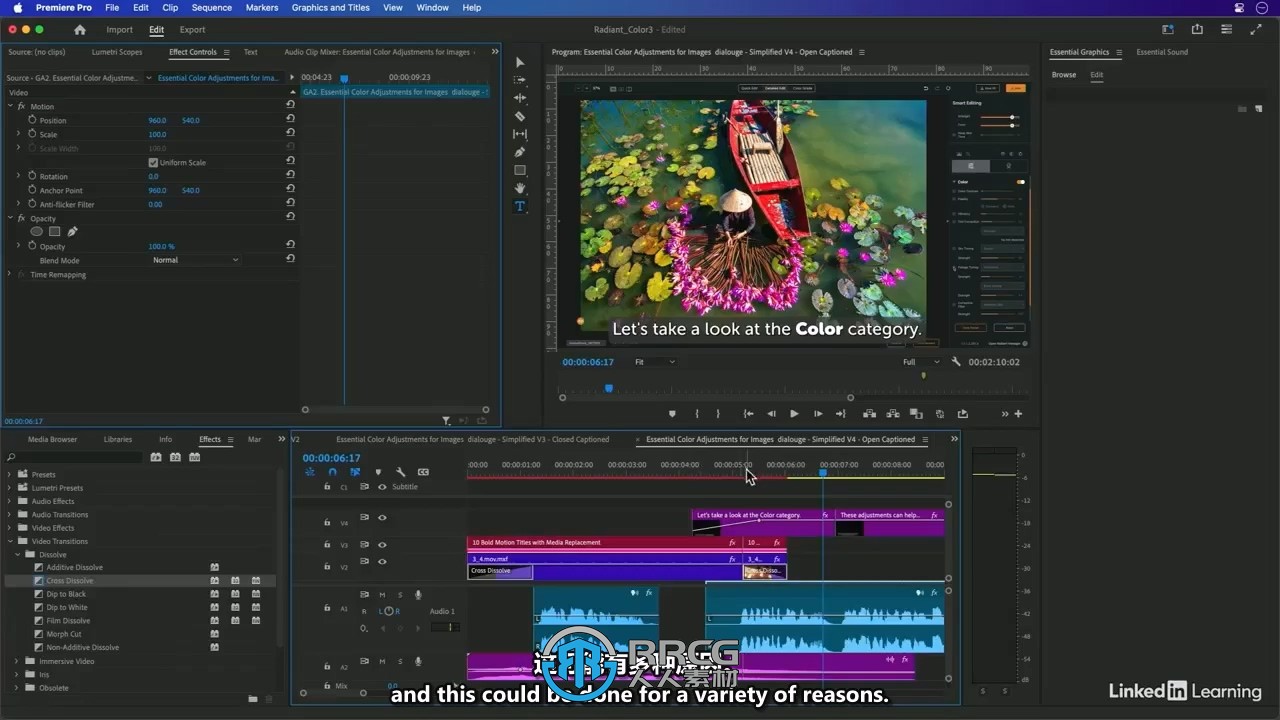Viewport: 1280px width, 720px height.
Task: Toggle animation stopwatch for Opacity
Action: coord(32,246)
